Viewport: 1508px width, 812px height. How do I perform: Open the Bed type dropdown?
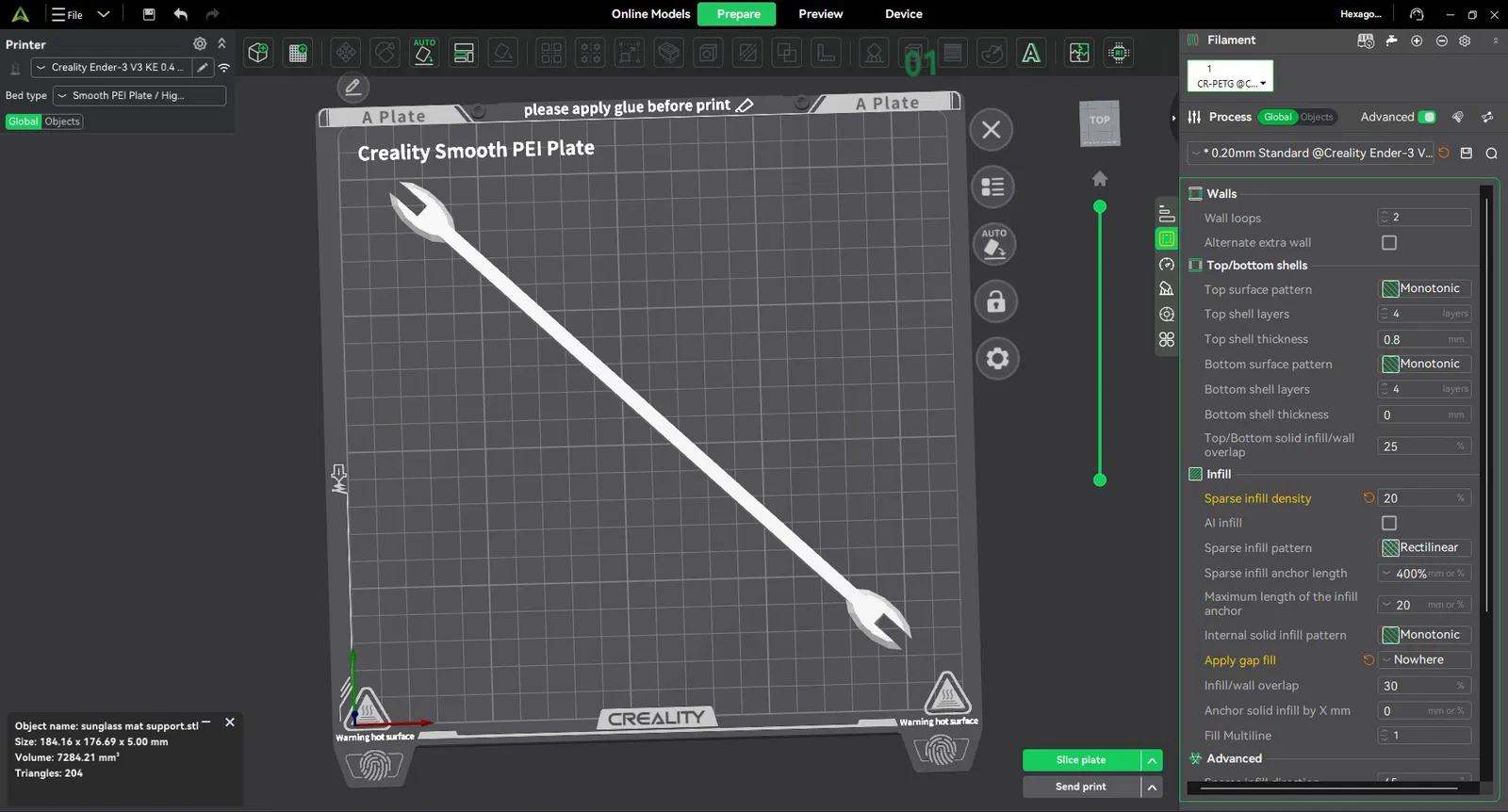139,95
